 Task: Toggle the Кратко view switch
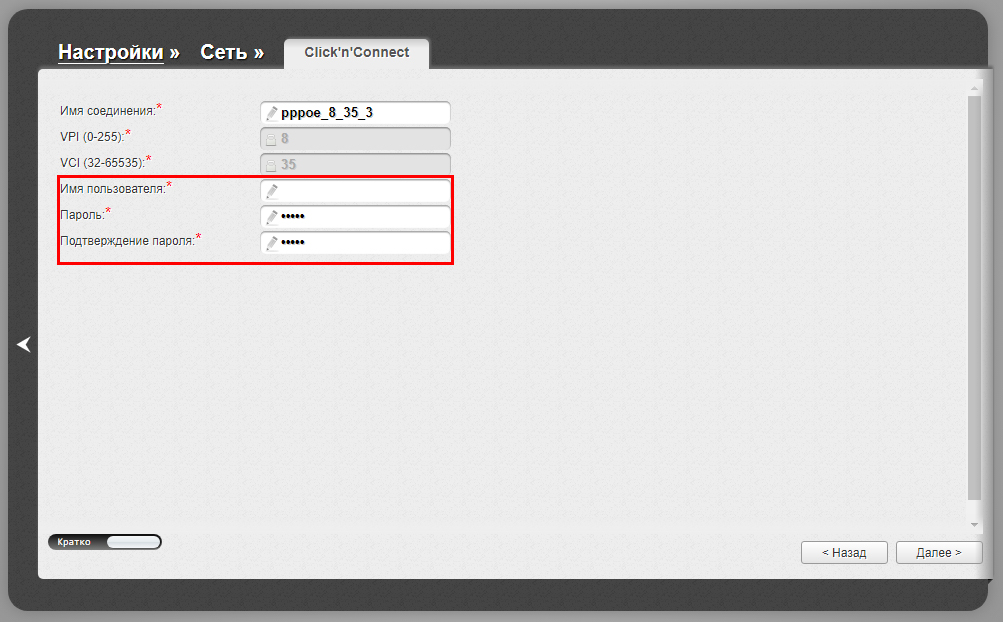pyautogui.click(x=105, y=542)
